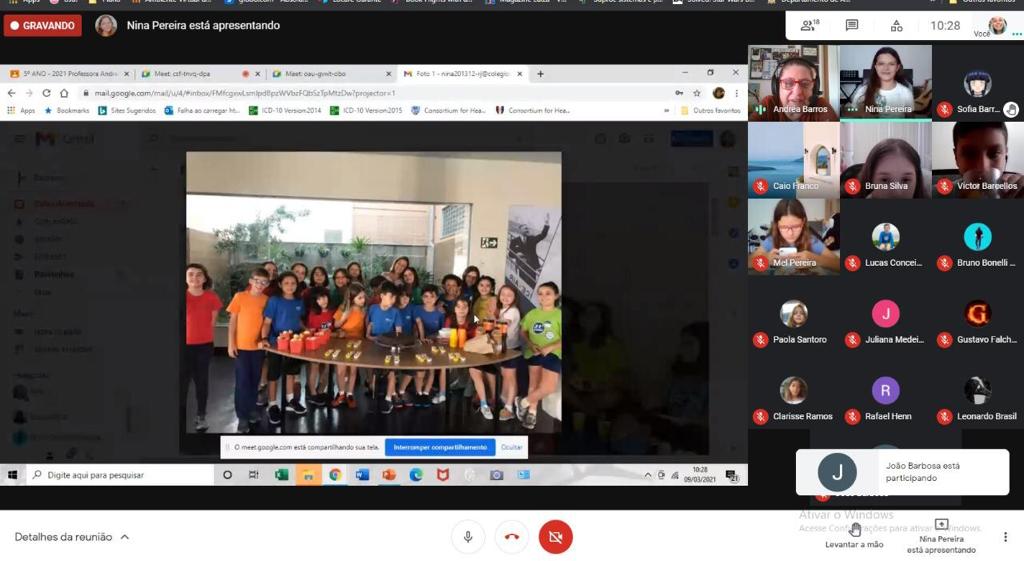Select Andrea Barros video tile
The height and width of the screenshot is (561, 1024).
pos(793,83)
